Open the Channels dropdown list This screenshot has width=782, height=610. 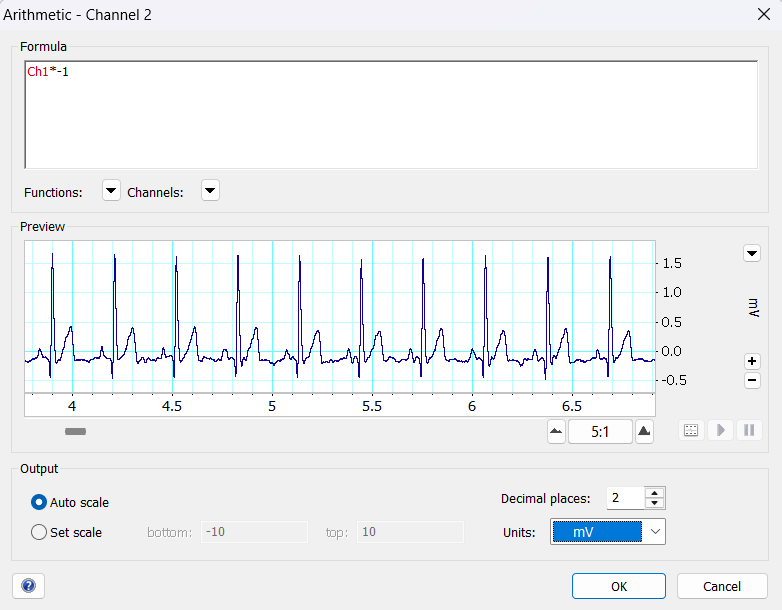tap(210, 191)
